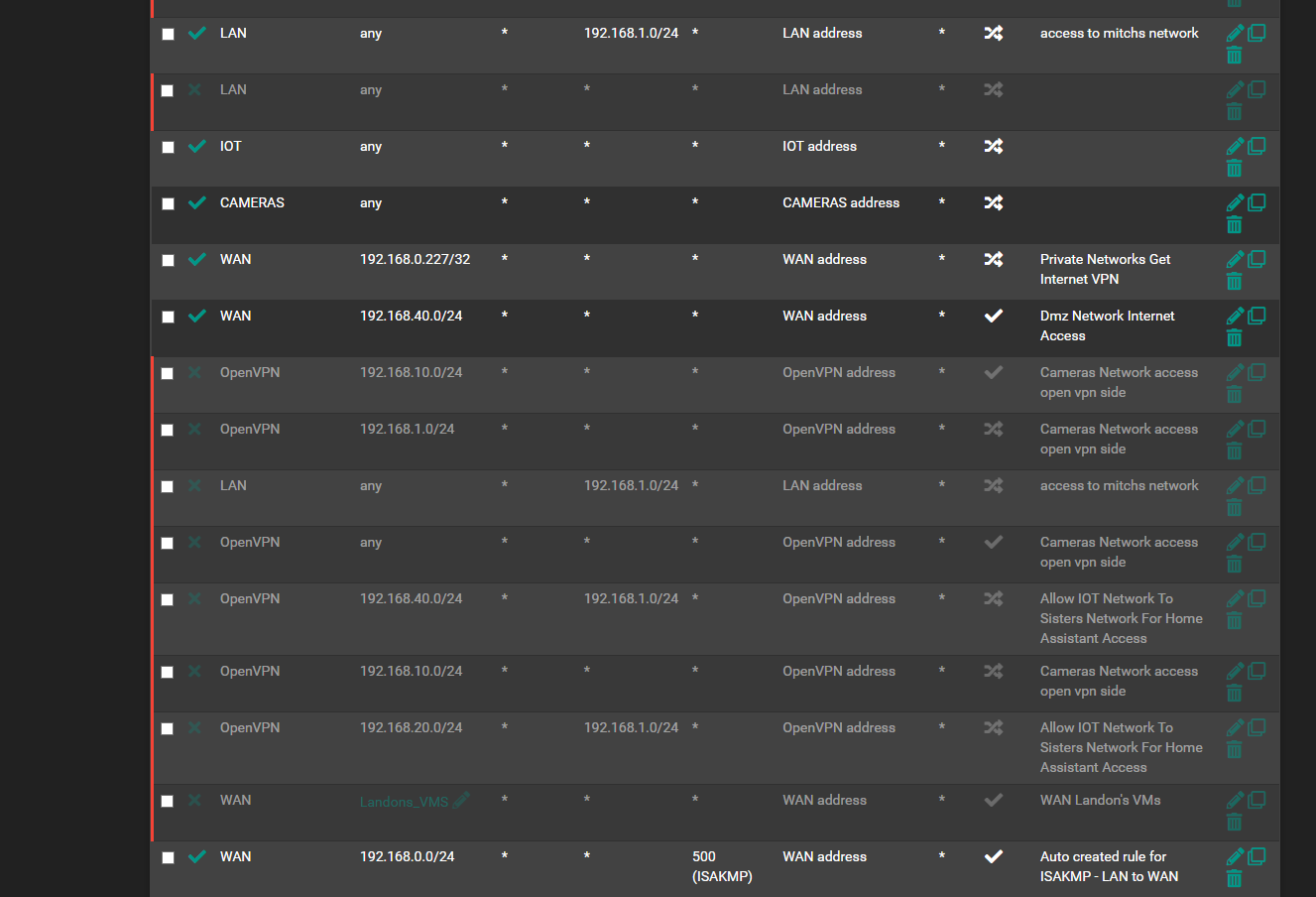Open the Landons_VMS alias link
Screen dimensions: 1316x897
coord(405,802)
